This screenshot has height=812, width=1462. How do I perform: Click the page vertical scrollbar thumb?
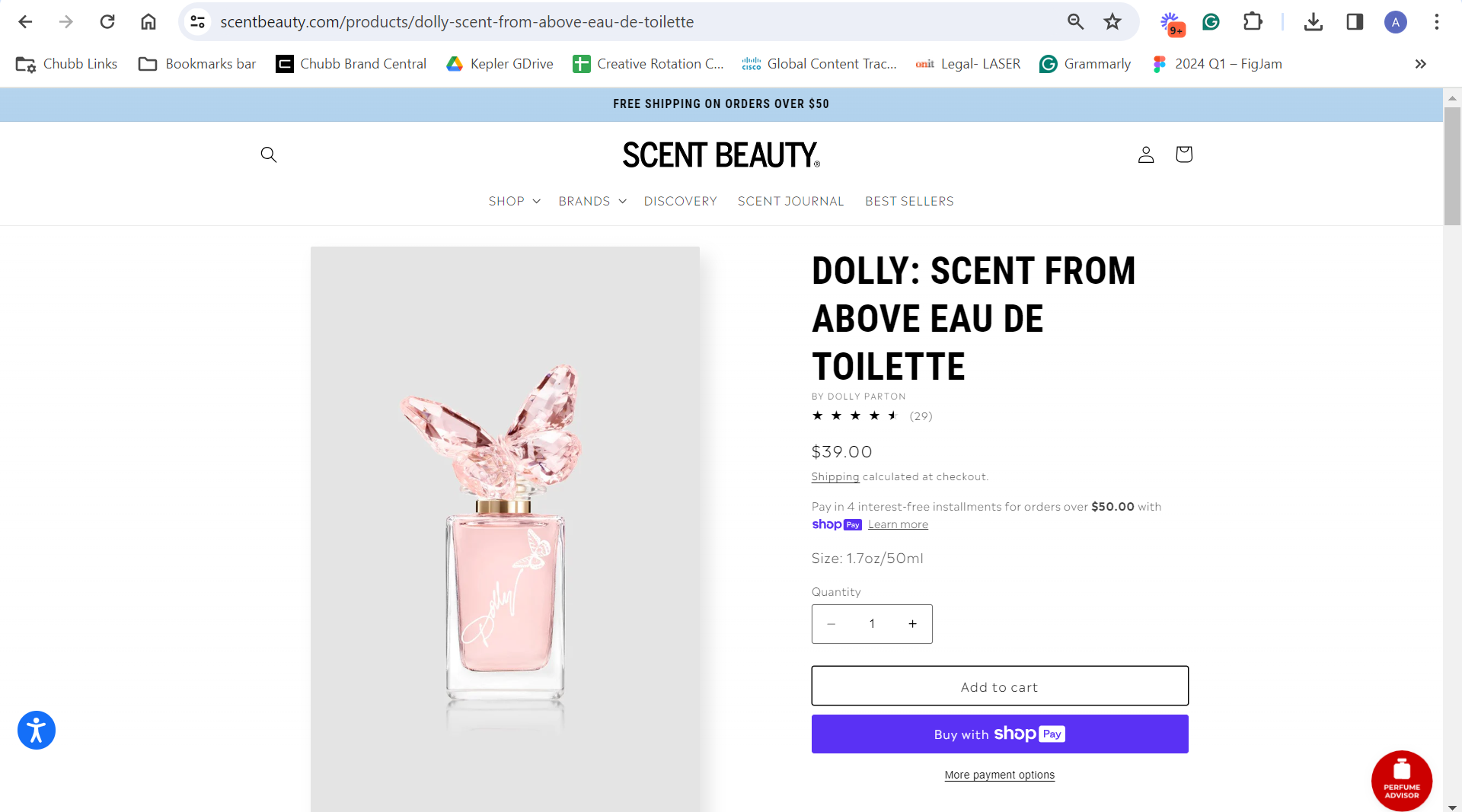tap(1452, 166)
